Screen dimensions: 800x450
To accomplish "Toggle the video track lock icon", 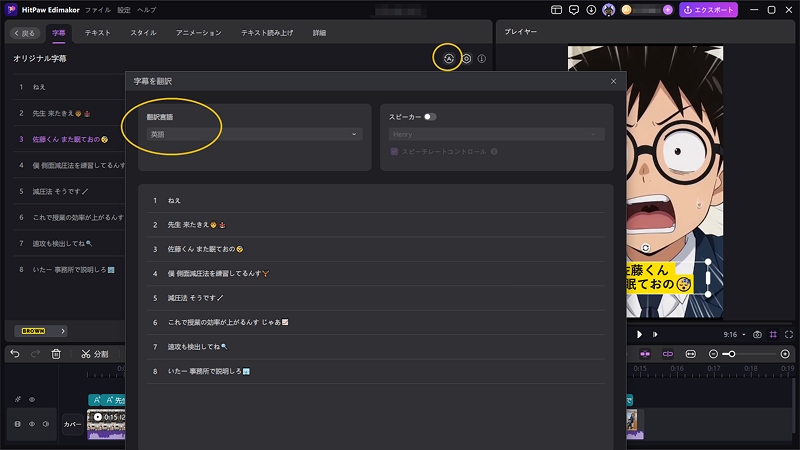I will tap(17, 424).
